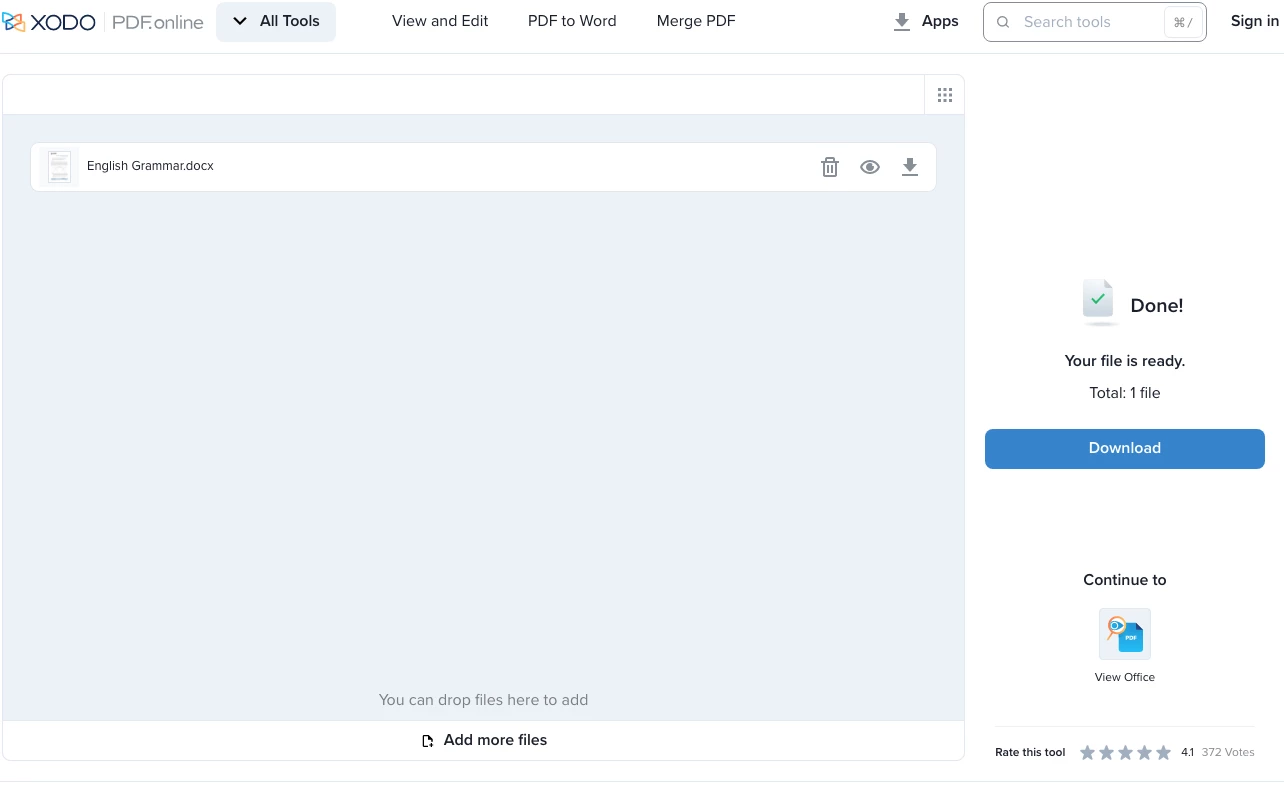Click the blue Download button

(x=1125, y=449)
